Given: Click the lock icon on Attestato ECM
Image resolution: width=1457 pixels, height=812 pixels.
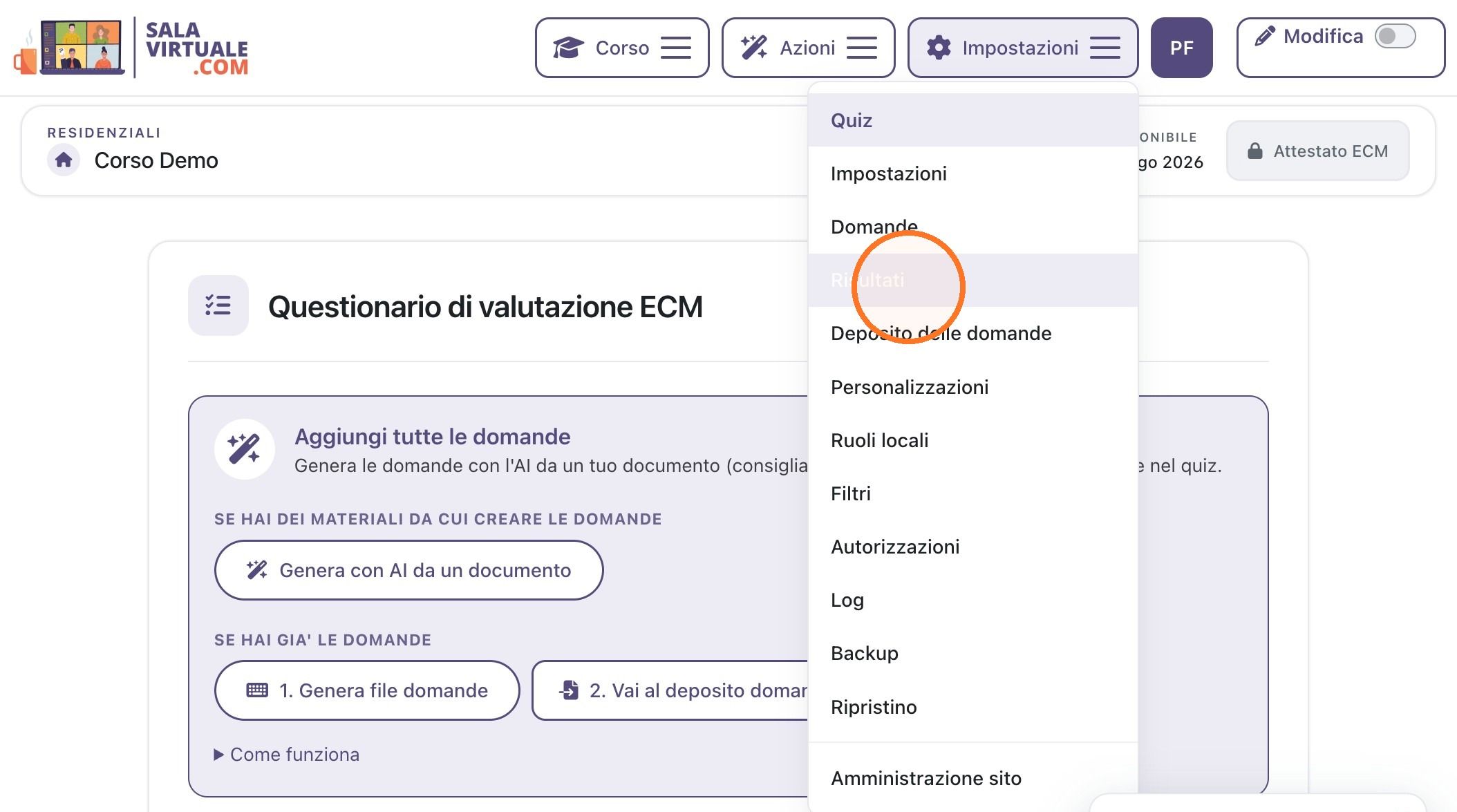Looking at the screenshot, I should [1255, 151].
